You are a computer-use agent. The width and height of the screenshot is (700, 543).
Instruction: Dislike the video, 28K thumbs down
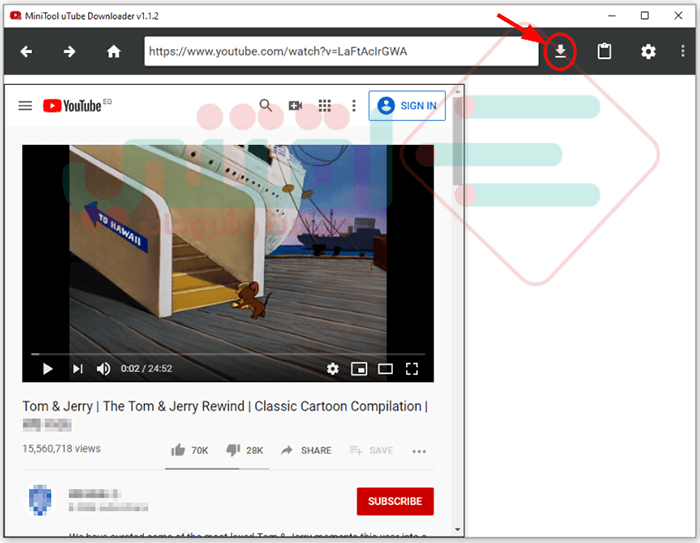coord(245,450)
